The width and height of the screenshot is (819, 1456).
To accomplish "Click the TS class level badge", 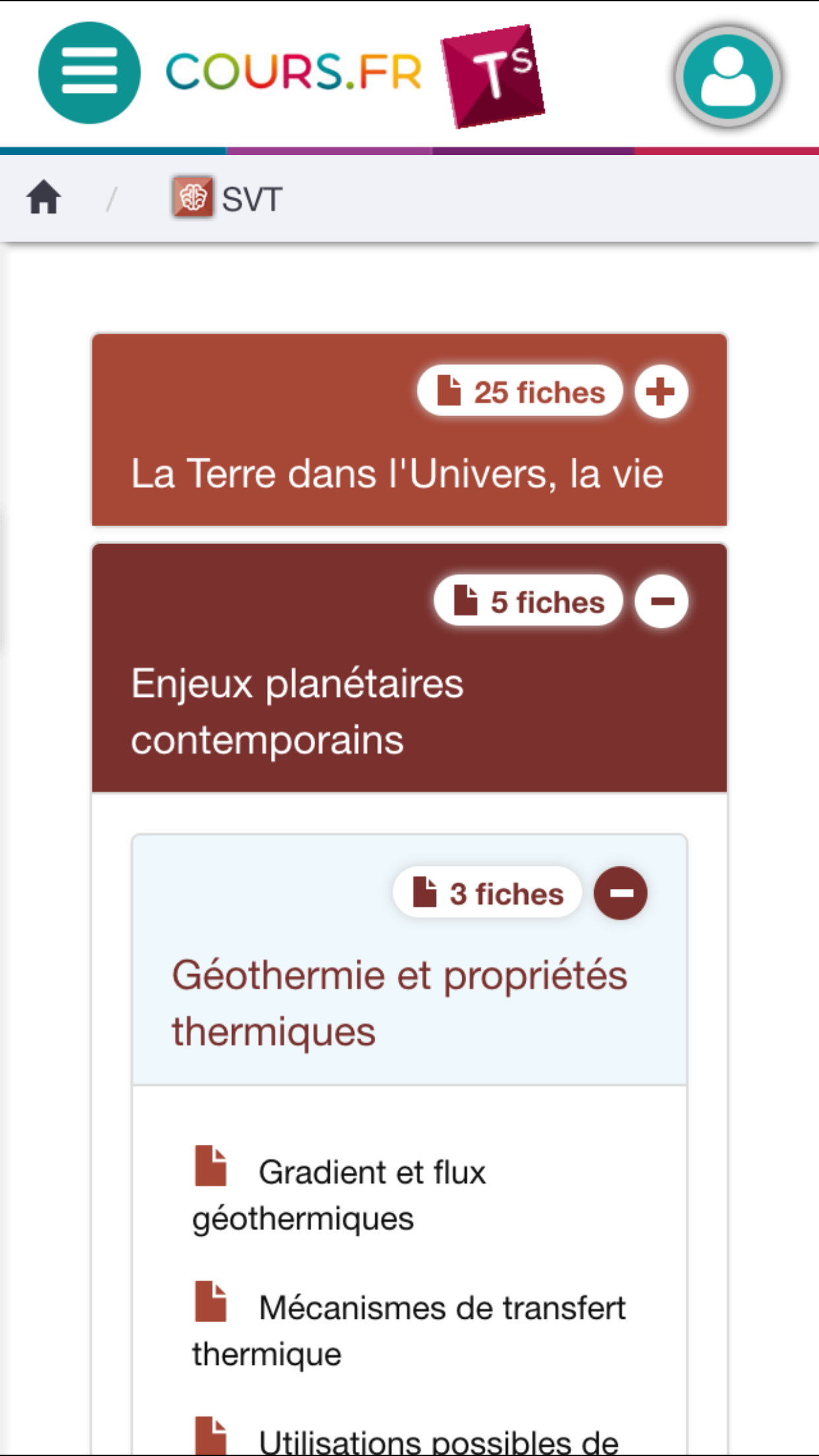I will coord(494,76).
